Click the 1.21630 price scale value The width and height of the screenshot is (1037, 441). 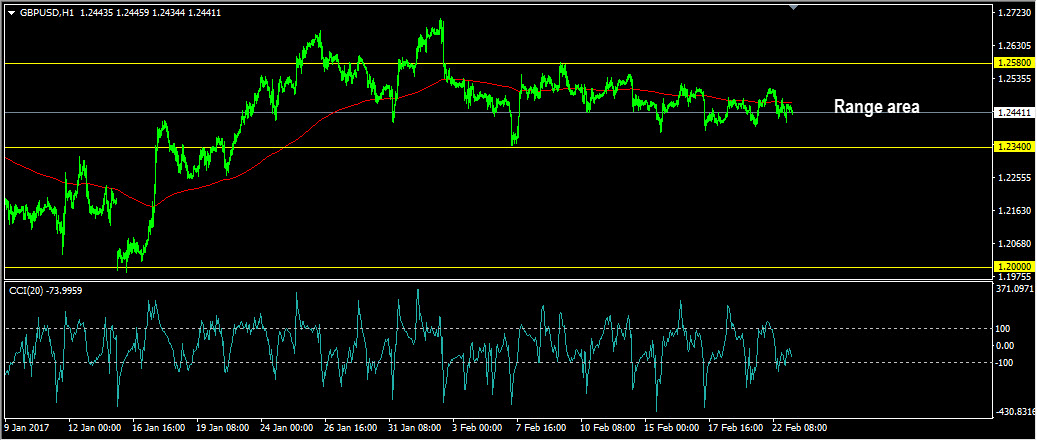(x=1014, y=211)
